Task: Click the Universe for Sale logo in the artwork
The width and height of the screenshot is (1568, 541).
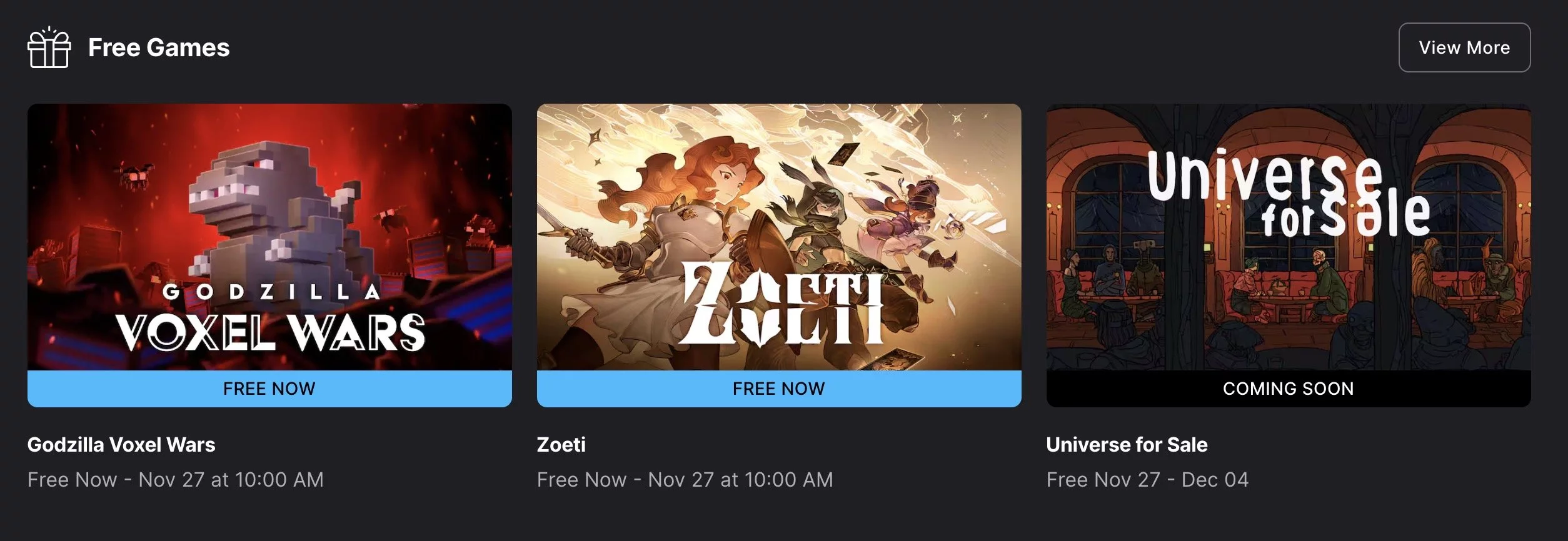Action: [x=1289, y=194]
